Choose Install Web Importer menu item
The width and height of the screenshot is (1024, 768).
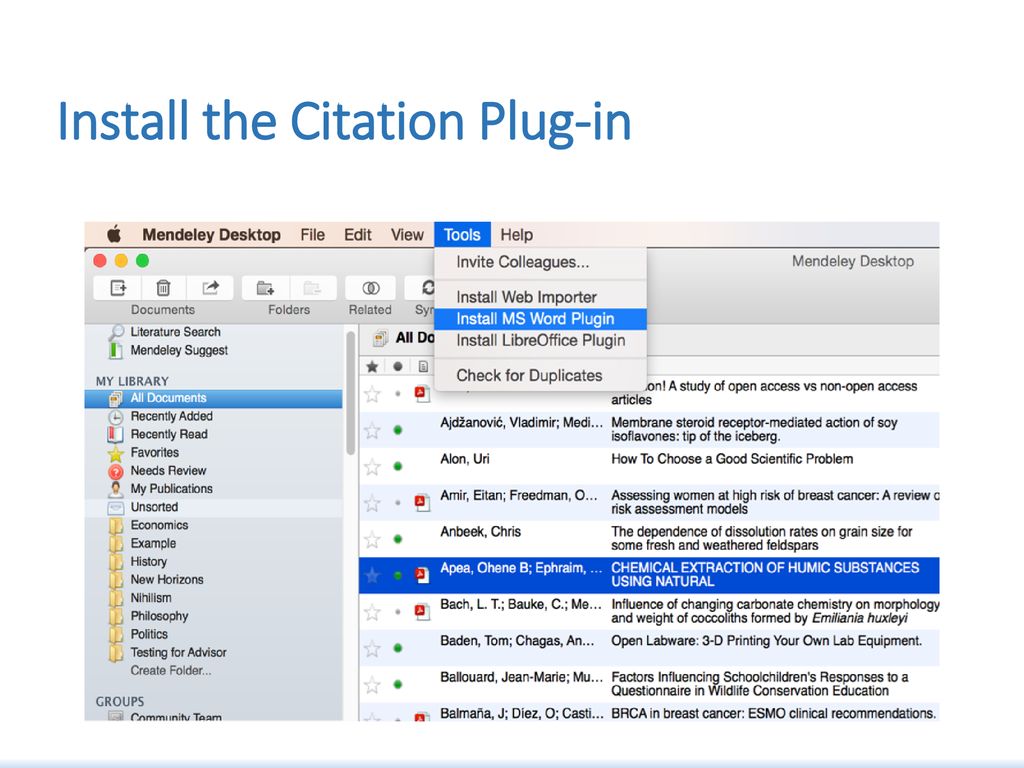pos(540,297)
